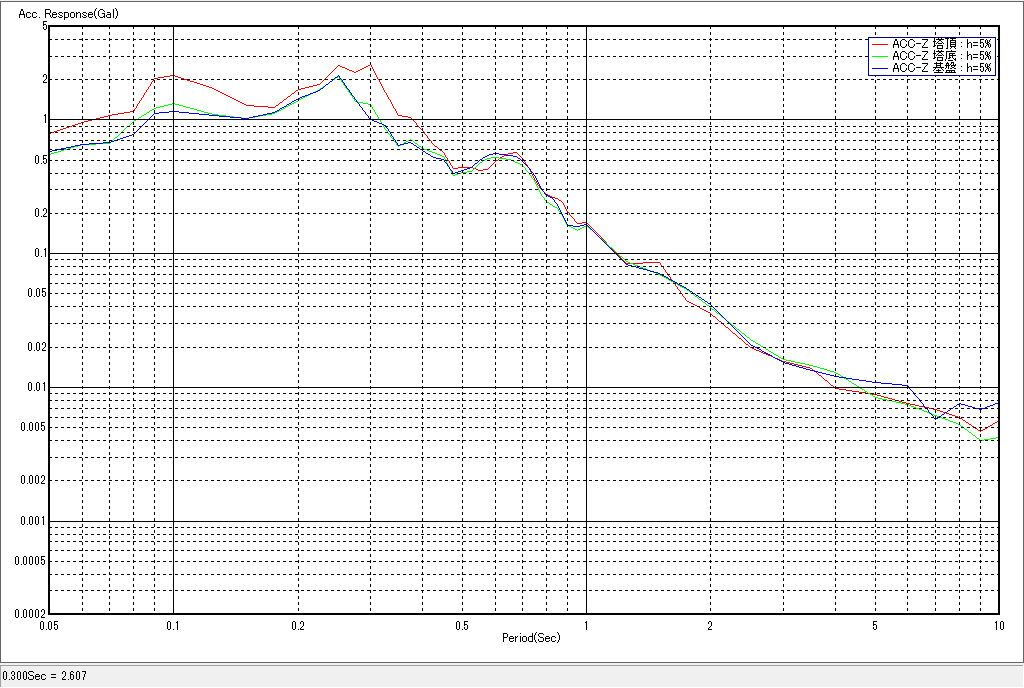Click the status bar reading 0.300Sec = 2.607
1024x688 pixels.
tap(45, 676)
